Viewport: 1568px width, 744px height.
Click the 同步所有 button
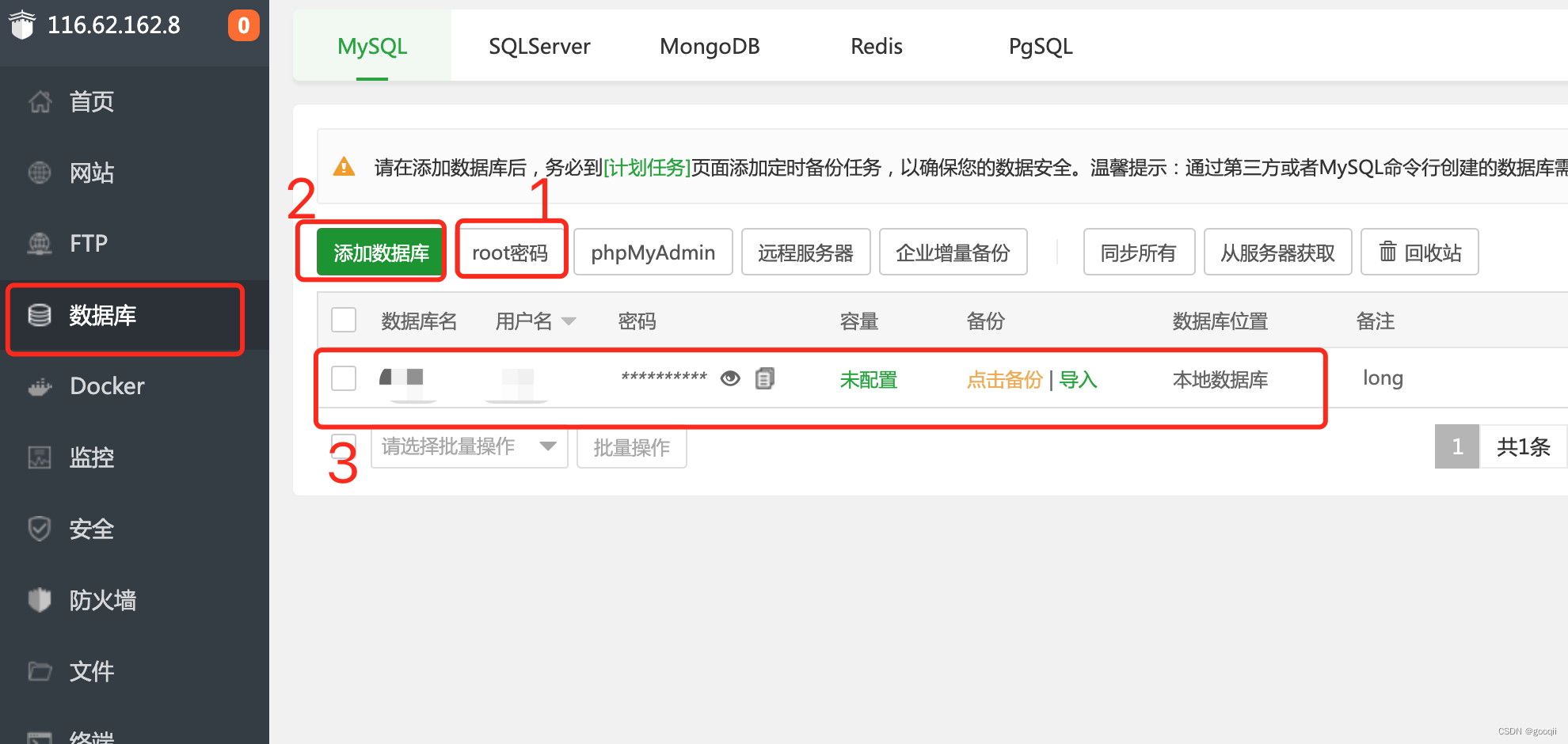tap(1139, 252)
